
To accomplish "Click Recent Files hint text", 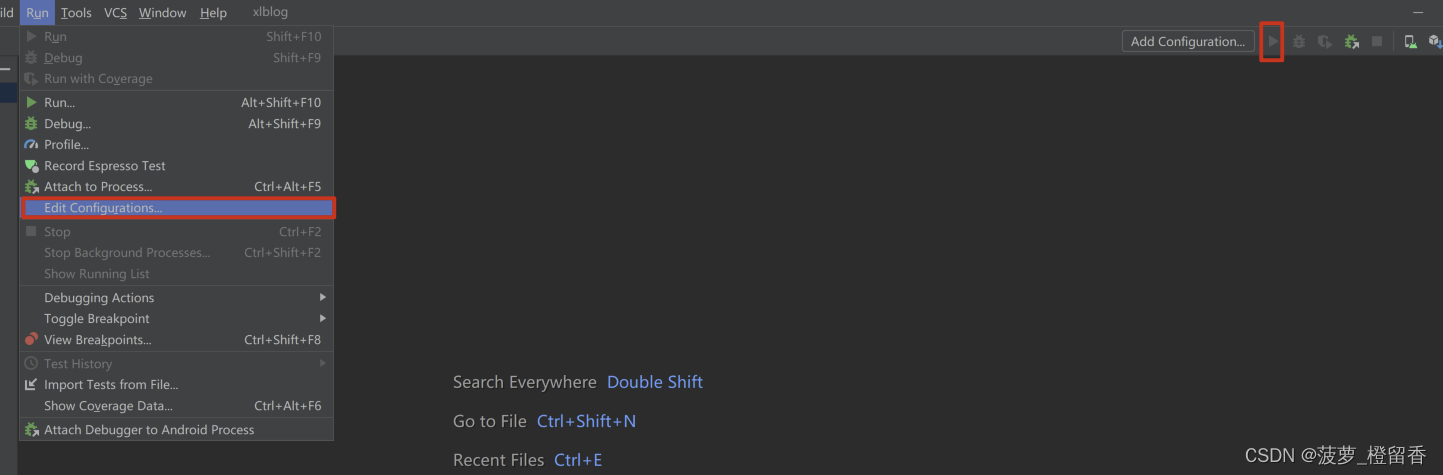I will (499, 460).
